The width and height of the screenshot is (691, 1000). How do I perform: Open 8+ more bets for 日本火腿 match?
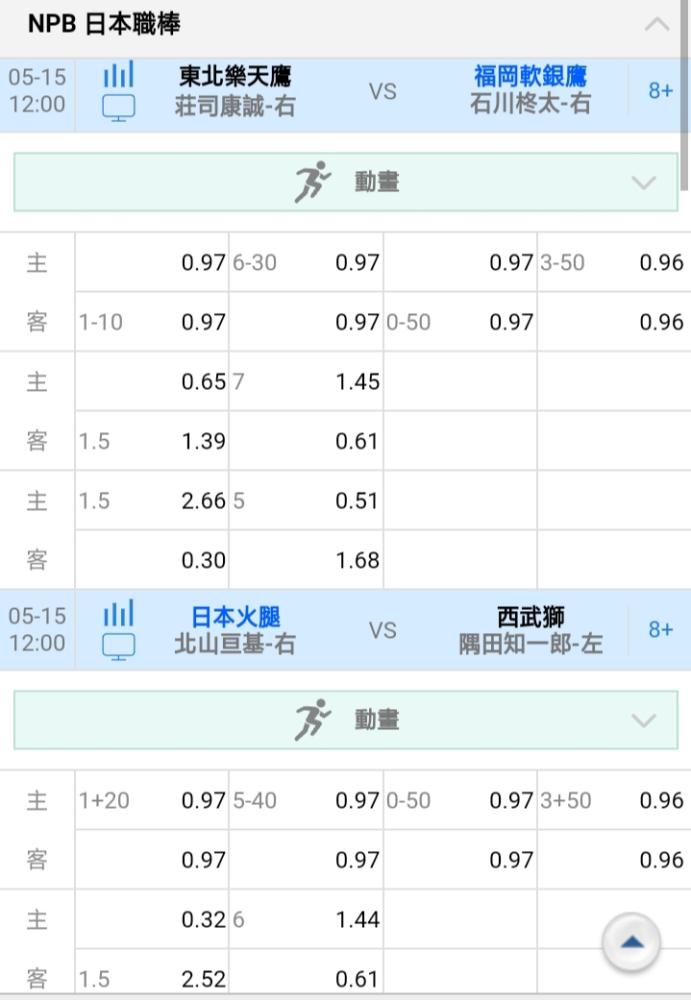pyautogui.click(x=660, y=630)
